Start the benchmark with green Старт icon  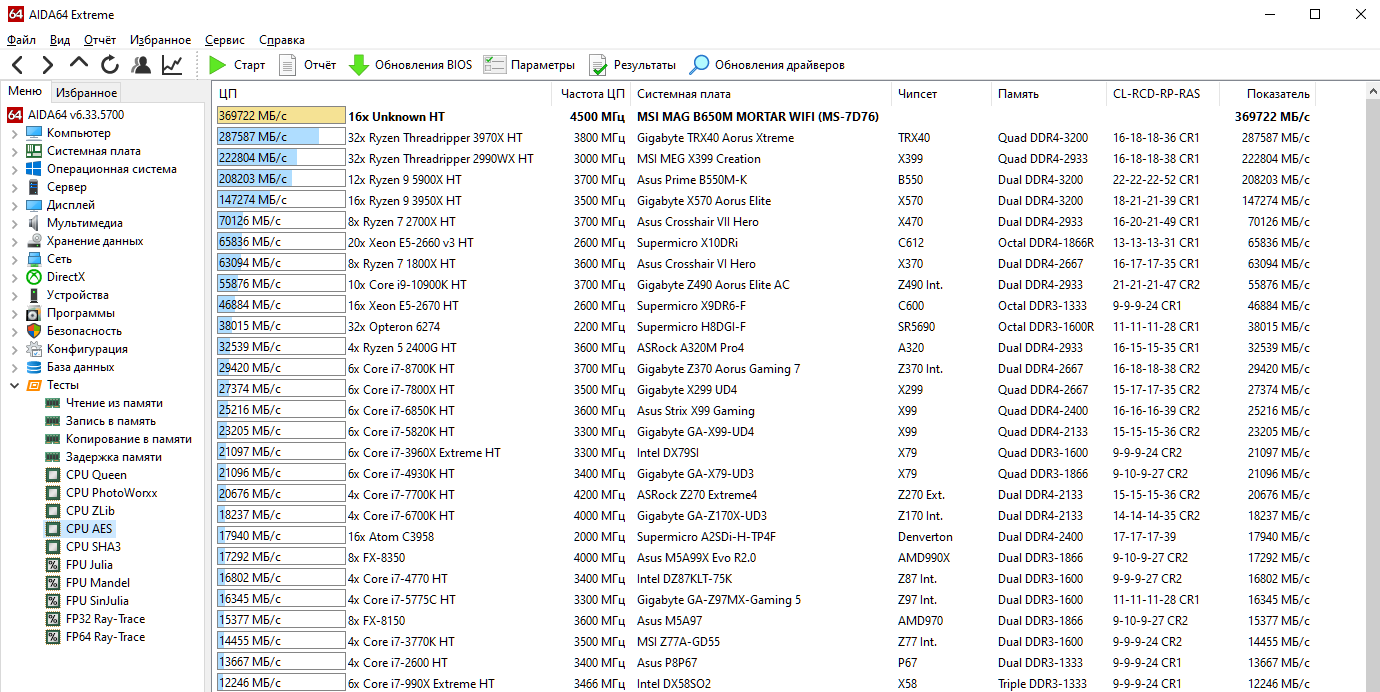[218, 65]
